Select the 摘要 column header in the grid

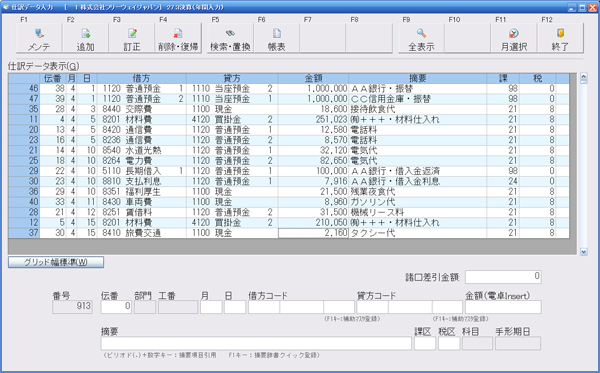click(x=417, y=78)
